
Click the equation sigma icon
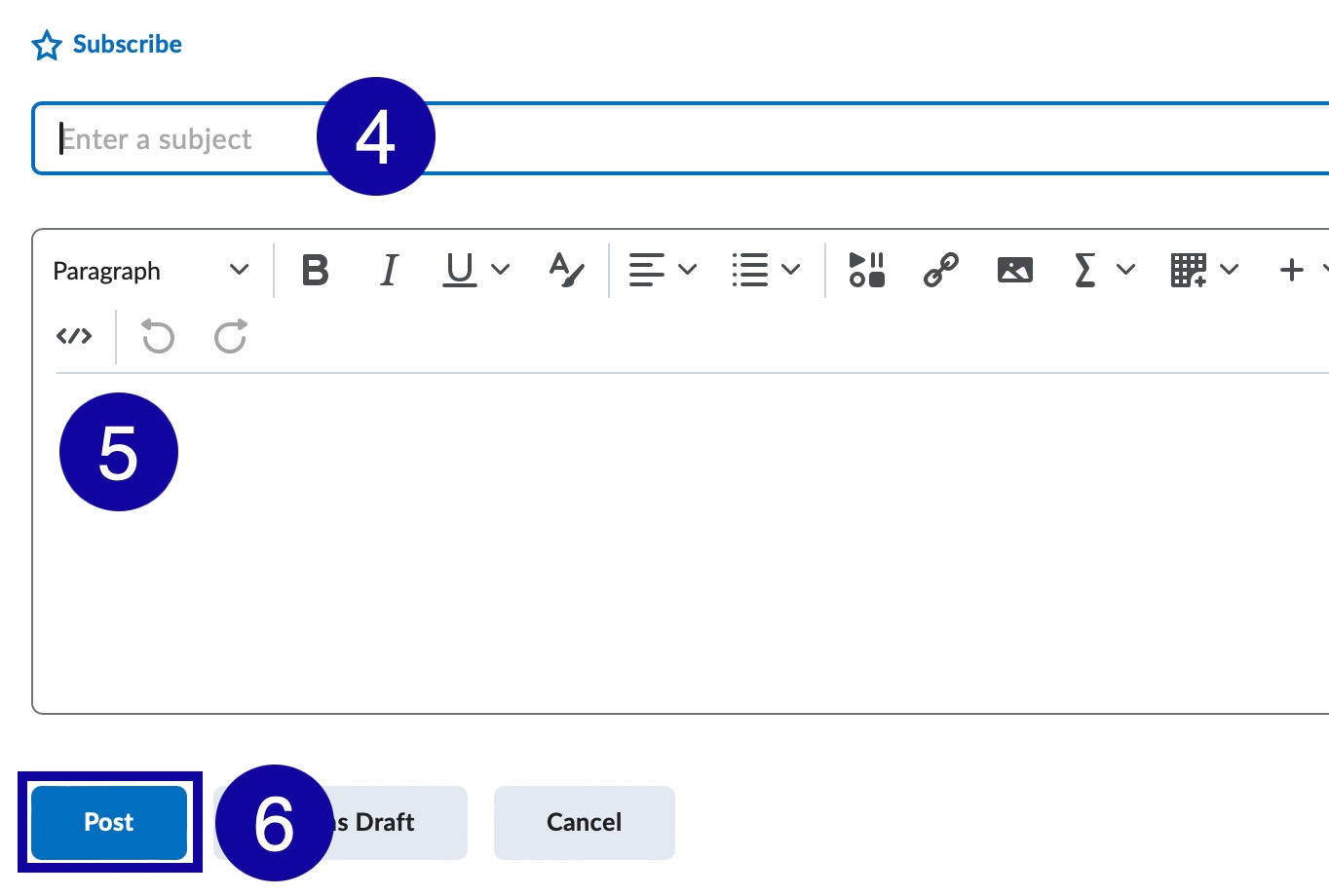coord(1084,270)
